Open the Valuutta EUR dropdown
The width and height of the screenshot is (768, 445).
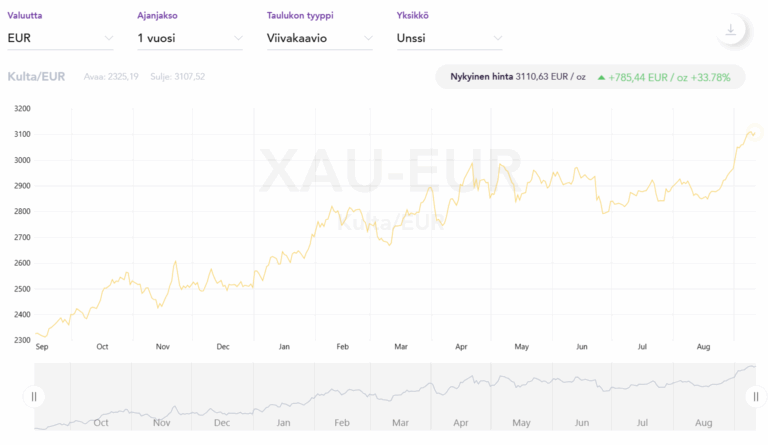60,39
